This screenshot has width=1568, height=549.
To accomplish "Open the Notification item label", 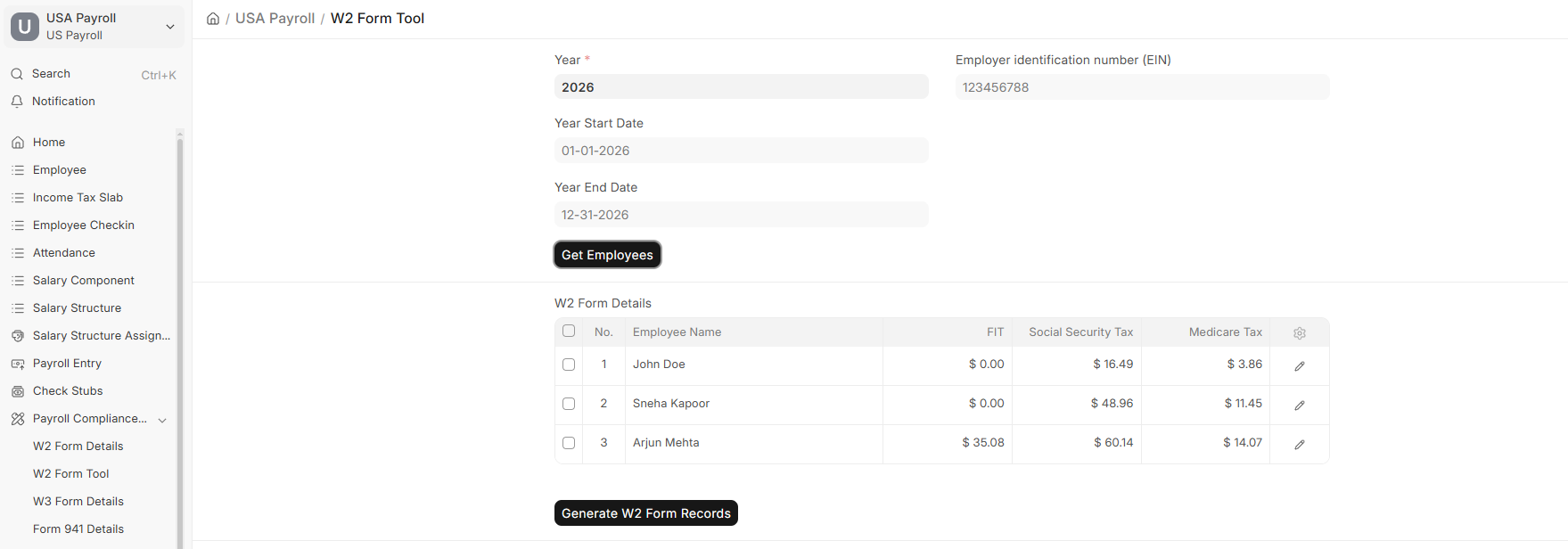I will click(63, 102).
